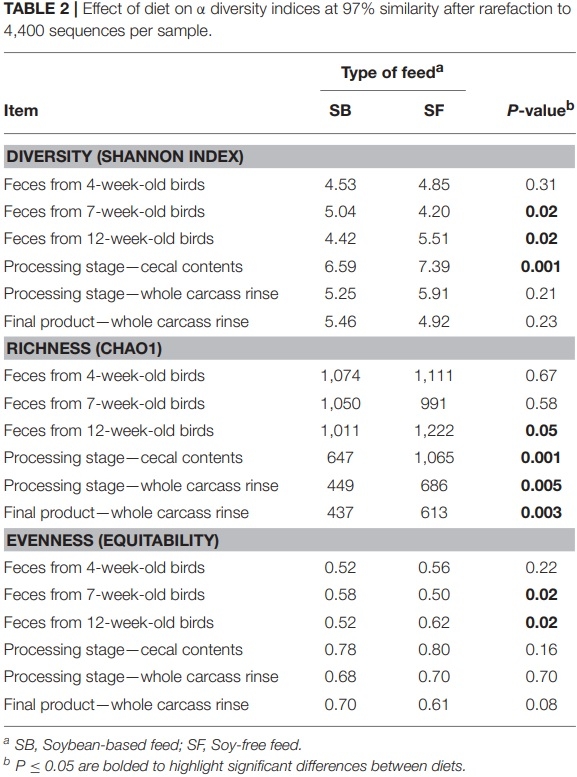Click the evenness P-value 0.08
This screenshot has width=577, height=777.
click(541, 704)
